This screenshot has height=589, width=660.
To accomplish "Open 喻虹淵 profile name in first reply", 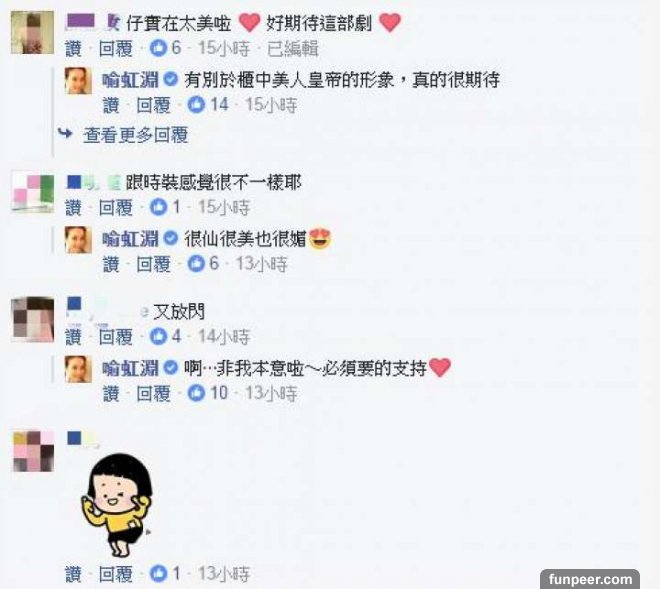I will (130, 80).
